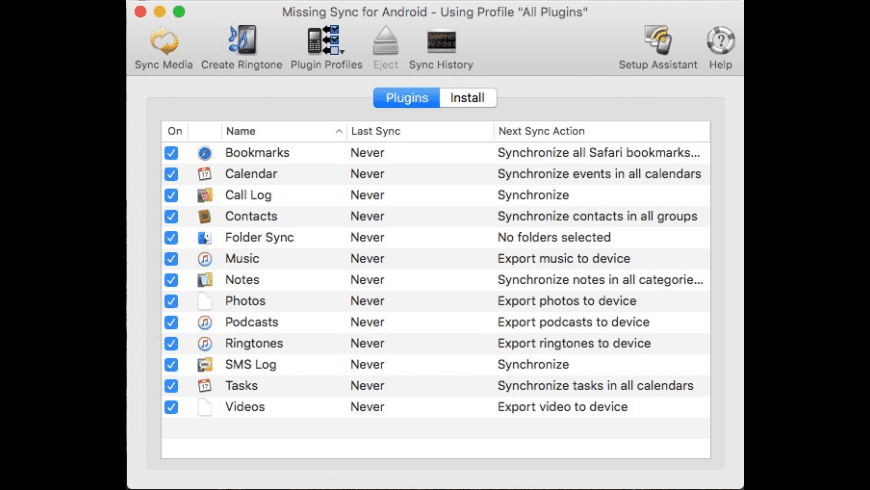
Task: Select the Bookmarks Safari plugin icon
Action: [204, 153]
